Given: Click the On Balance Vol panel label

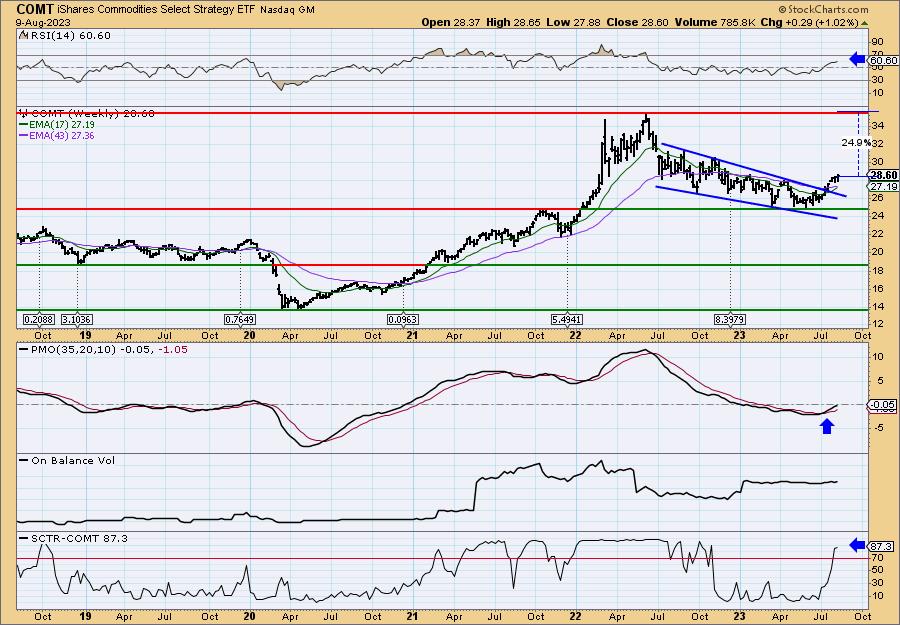Looking at the screenshot, I should click(72, 460).
